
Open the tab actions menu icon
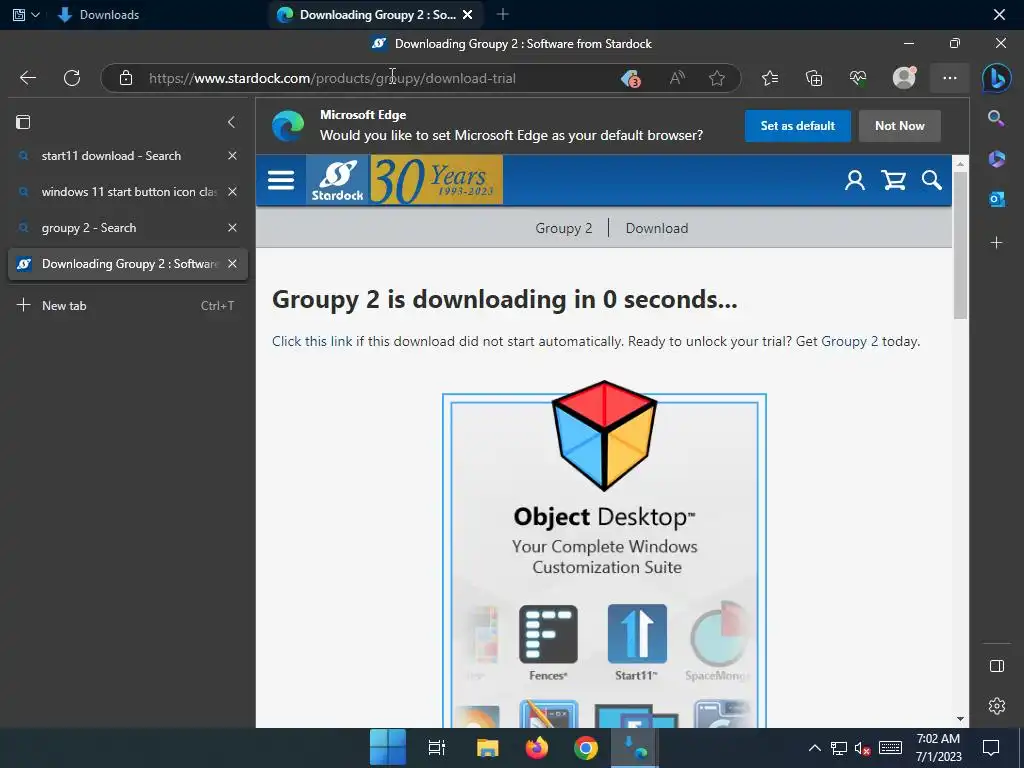pos(23,122)
